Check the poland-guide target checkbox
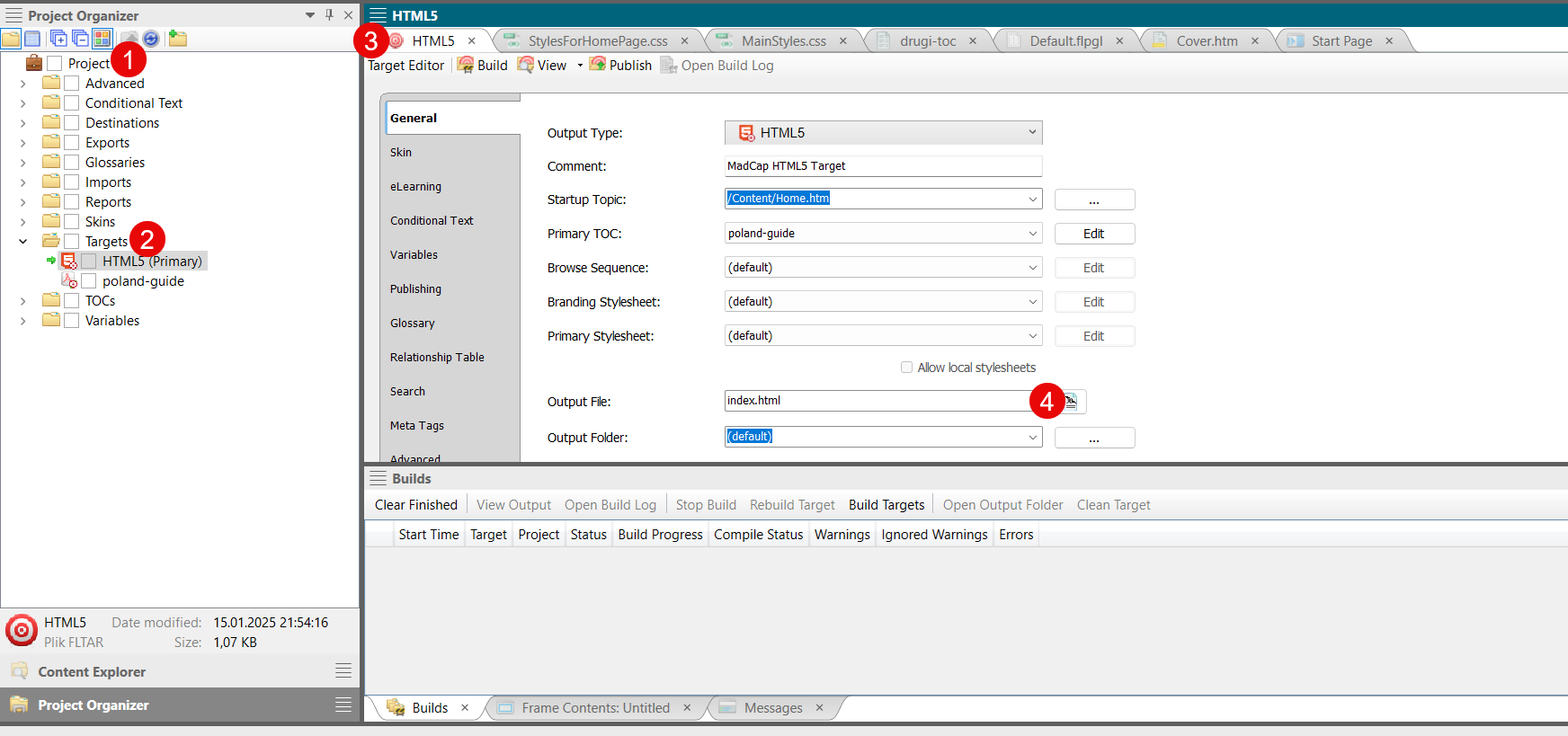Screen dimensions: 1568x736 (x=89, y=280)
